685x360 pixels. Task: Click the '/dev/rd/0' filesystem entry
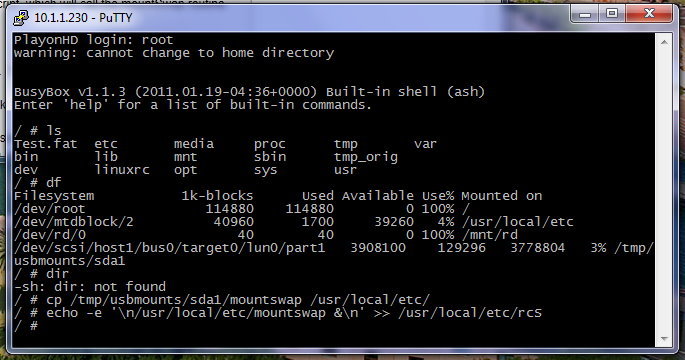49,235
